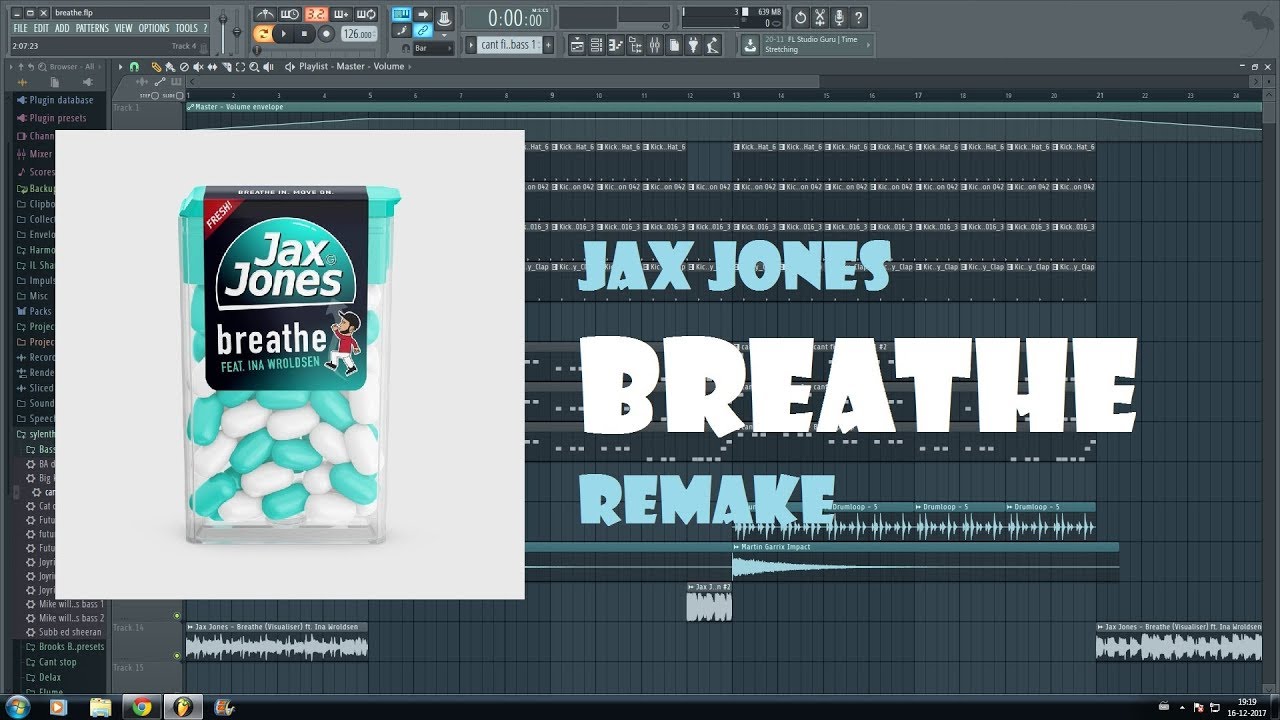Open the EDIT menu
1280x720 pixels.
pyautogui.click(x=41, y=28)
